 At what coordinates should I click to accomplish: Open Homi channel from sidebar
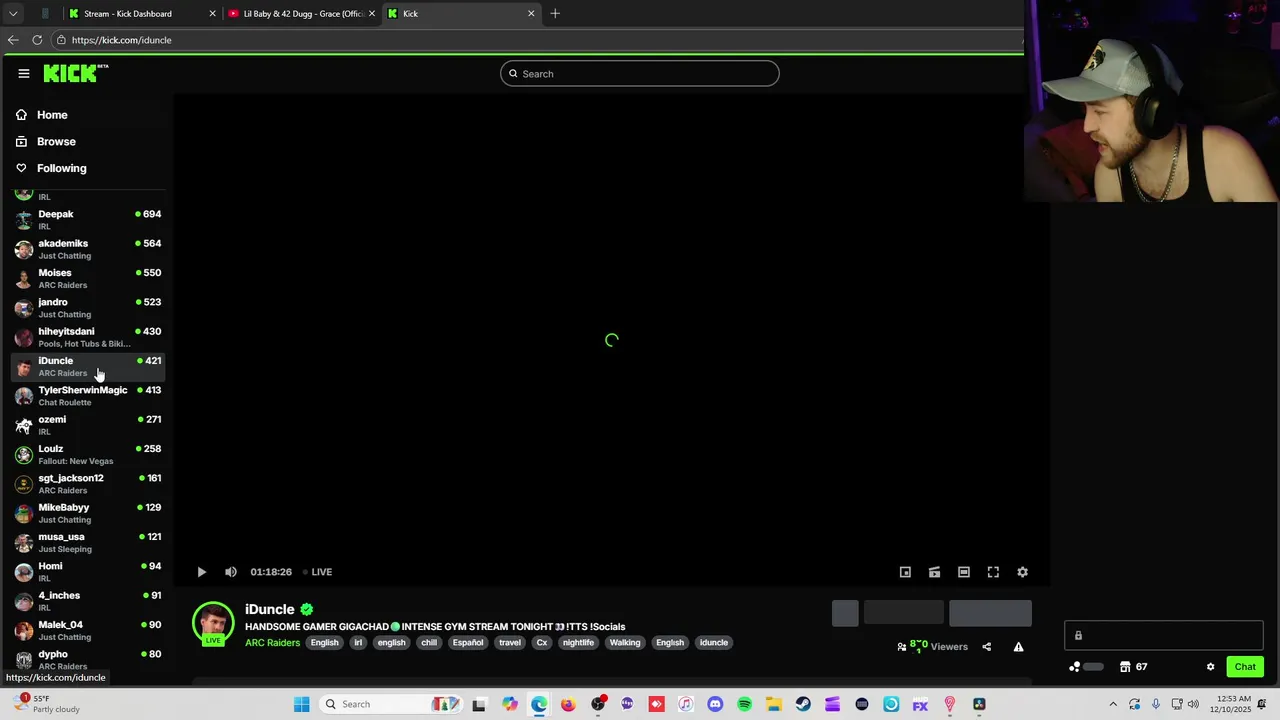click(88, 571)
